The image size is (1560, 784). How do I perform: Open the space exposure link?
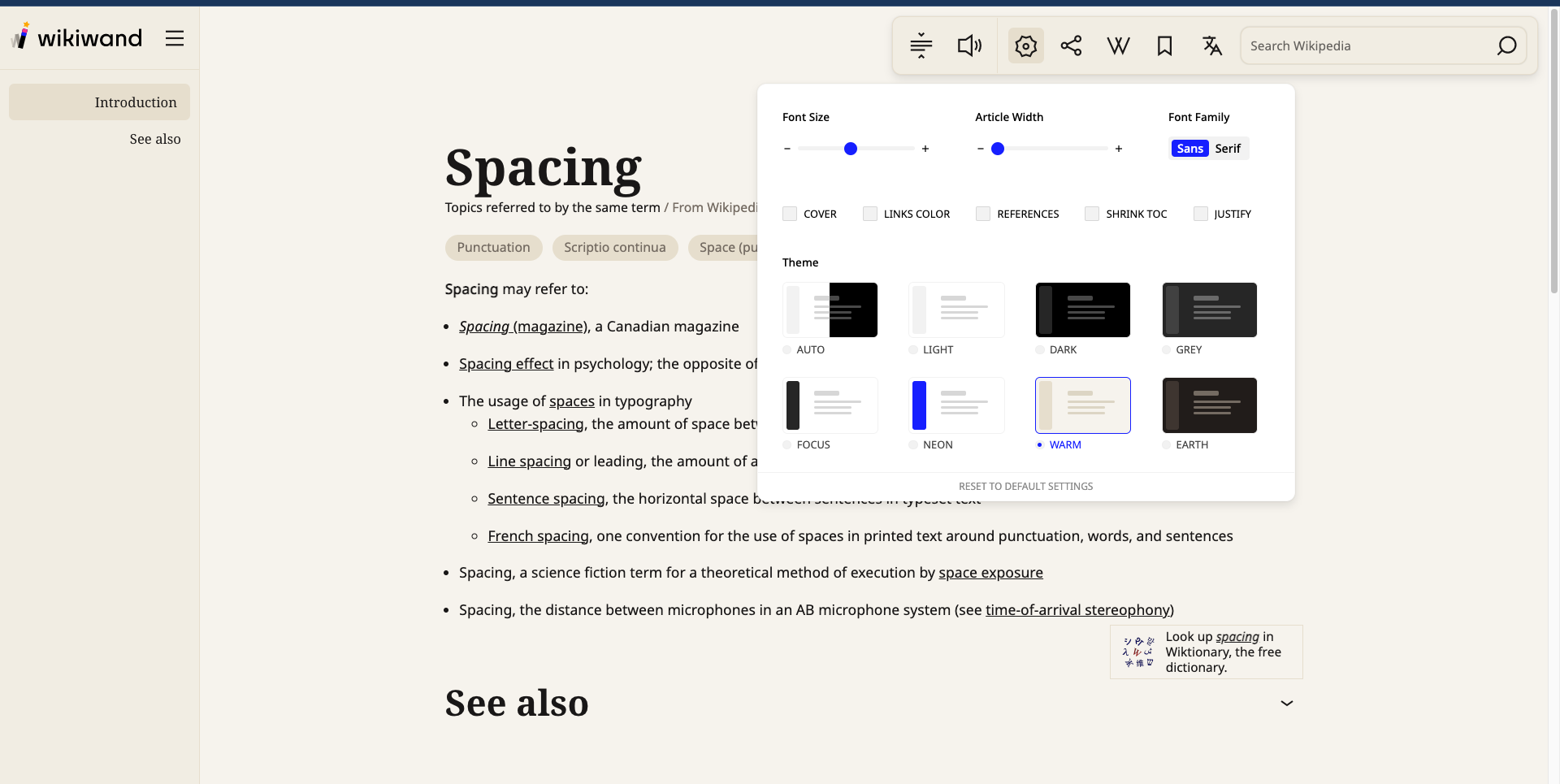pos(990,573)
